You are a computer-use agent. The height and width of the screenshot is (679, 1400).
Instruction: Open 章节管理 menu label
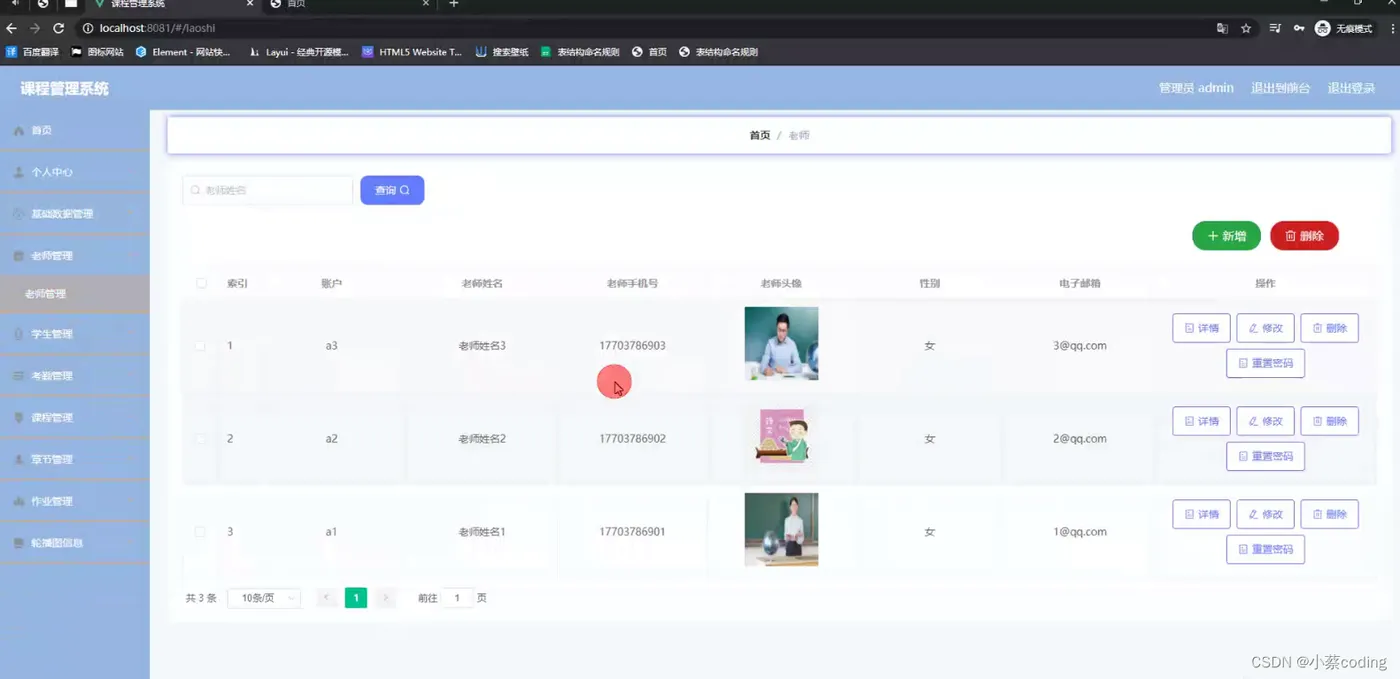(52, 460)
